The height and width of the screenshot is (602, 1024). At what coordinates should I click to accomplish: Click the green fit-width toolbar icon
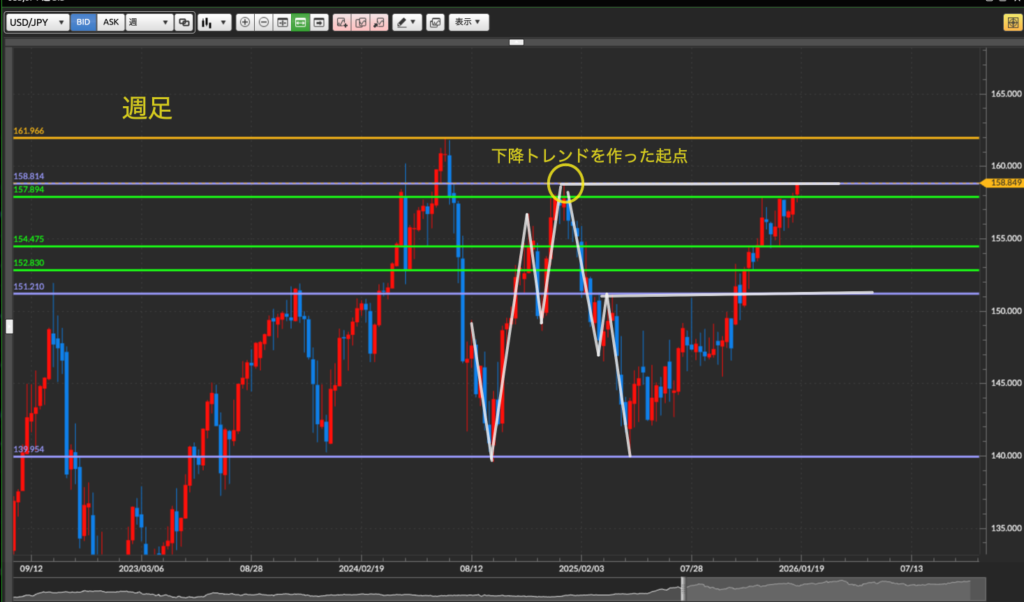300,22
